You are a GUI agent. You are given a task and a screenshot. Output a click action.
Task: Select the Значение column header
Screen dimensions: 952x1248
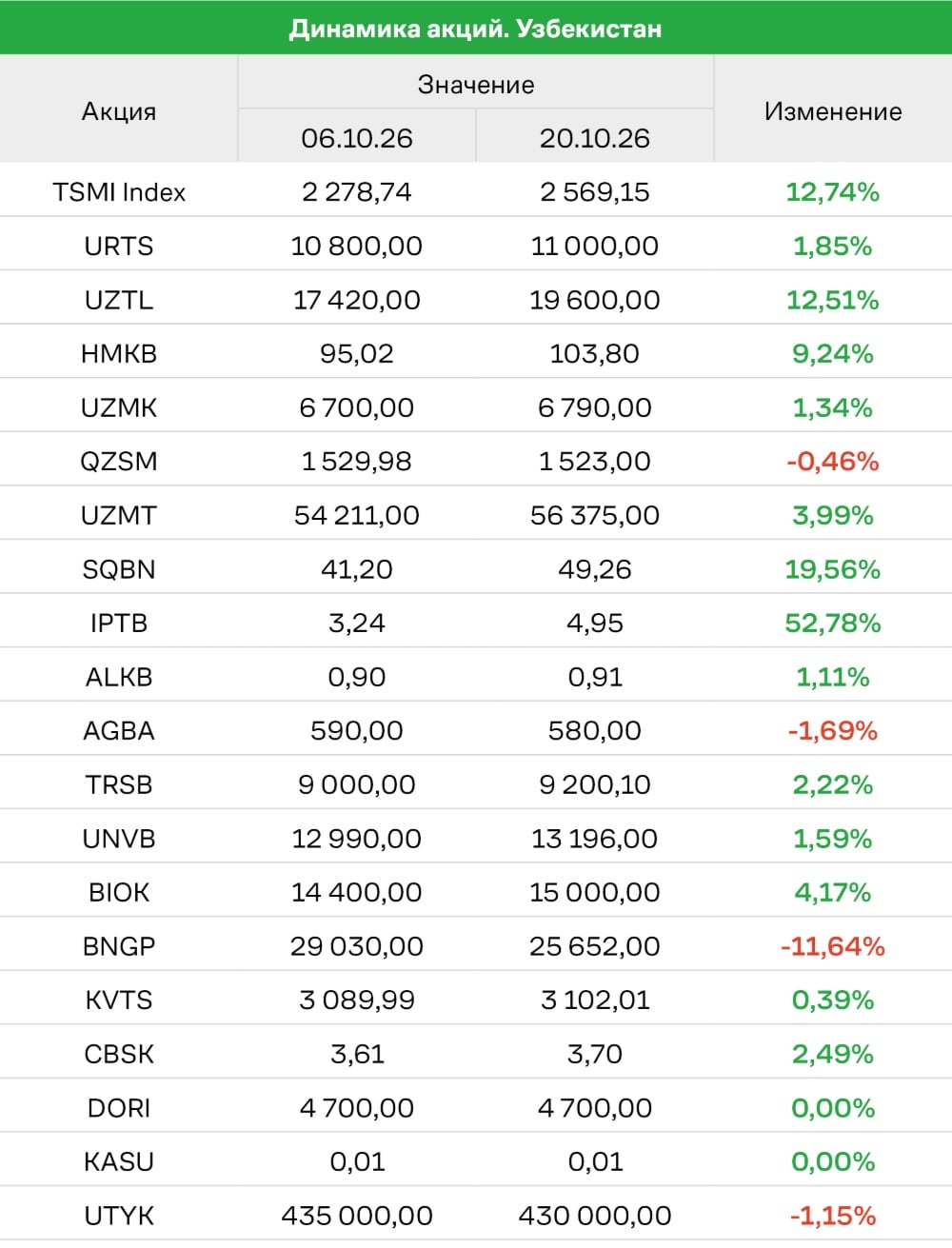476,85
